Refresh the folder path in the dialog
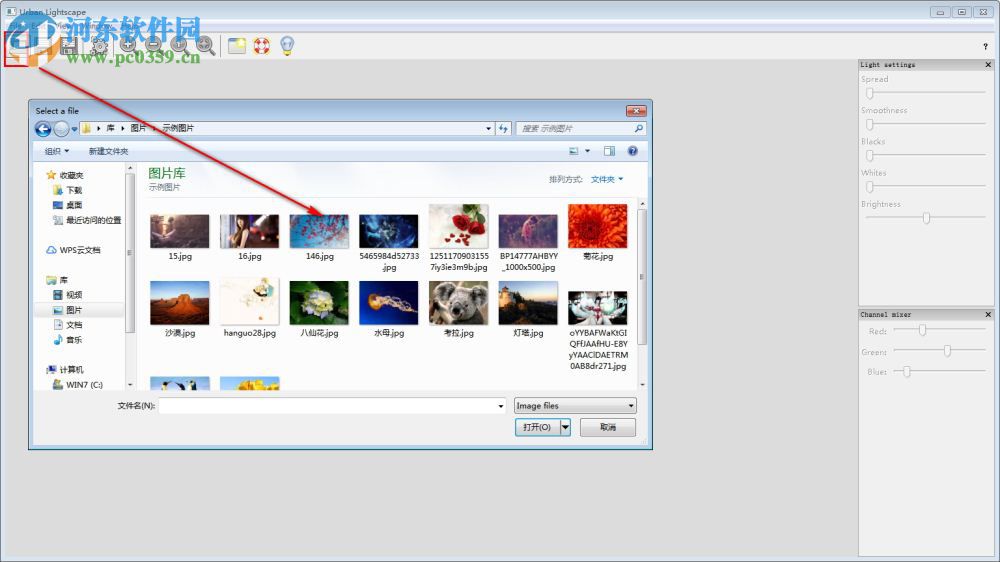 pyautogui.click(x=504, y=128)
